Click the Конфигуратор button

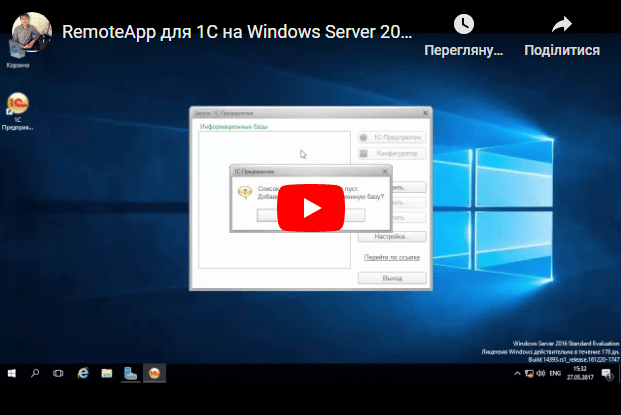392,153
